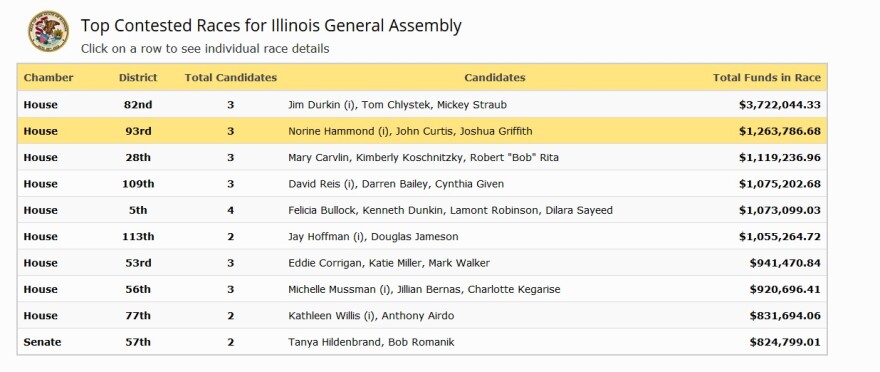Open the 53rd district race details
880x372 pixels.
pyautogui.click(x=422, y=263)
